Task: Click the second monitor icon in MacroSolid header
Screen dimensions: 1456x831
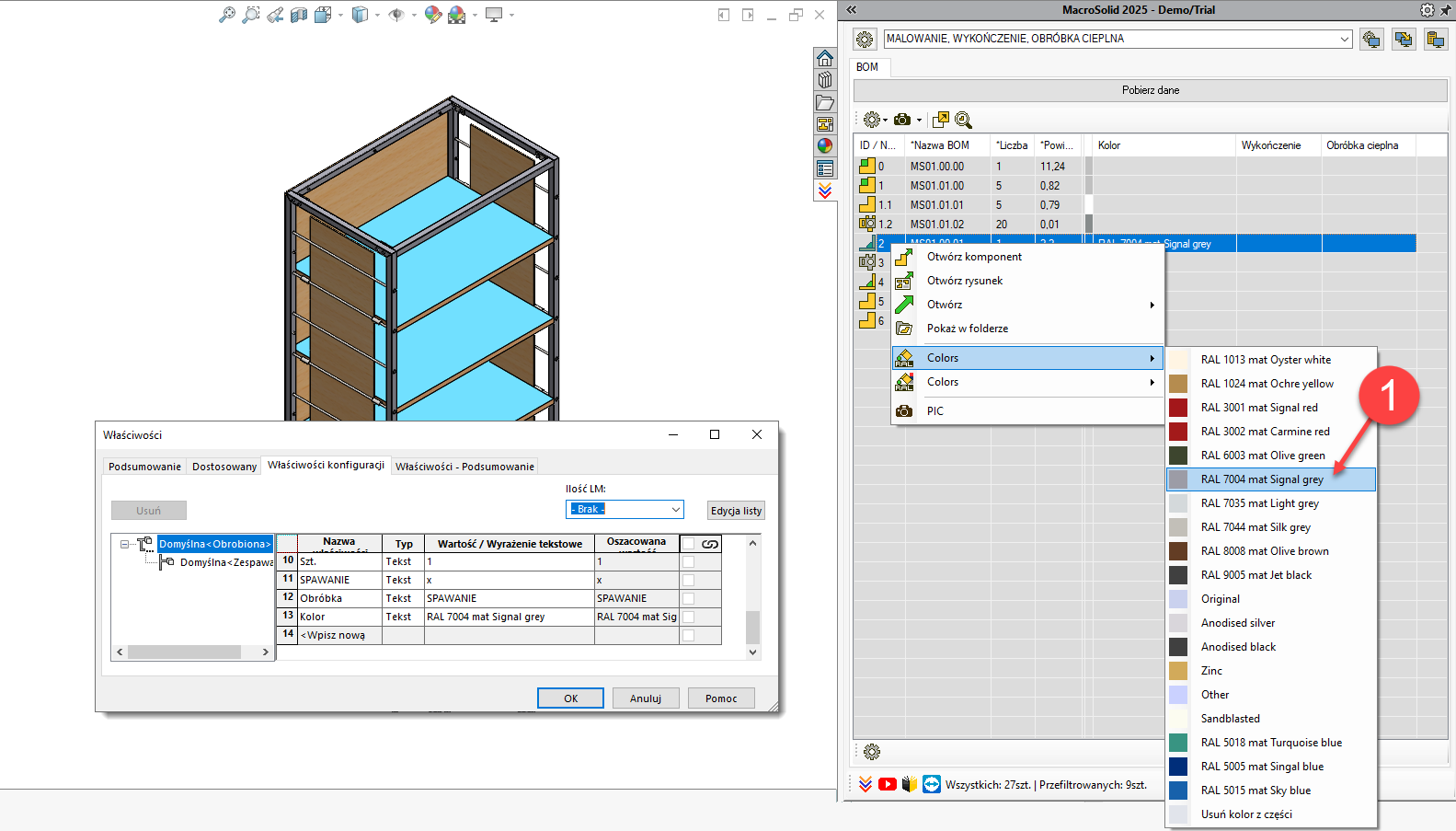Action: point(1404,40)
